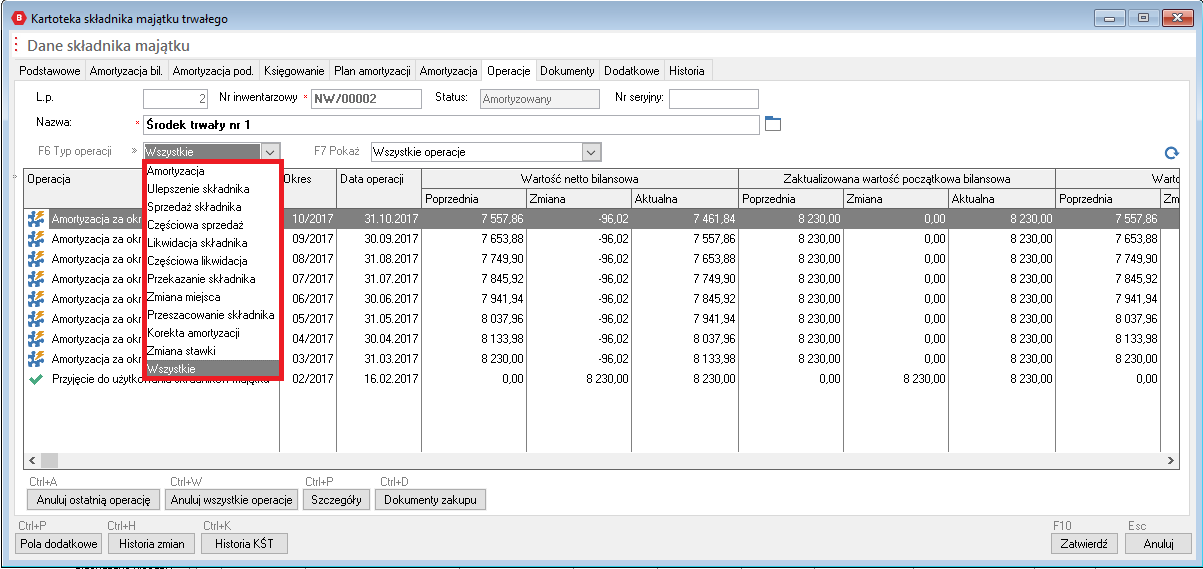The height and width of the screenshot is (569, 1203).
Task: Pick Przekazanie składnika from the list
Action: 214,279
